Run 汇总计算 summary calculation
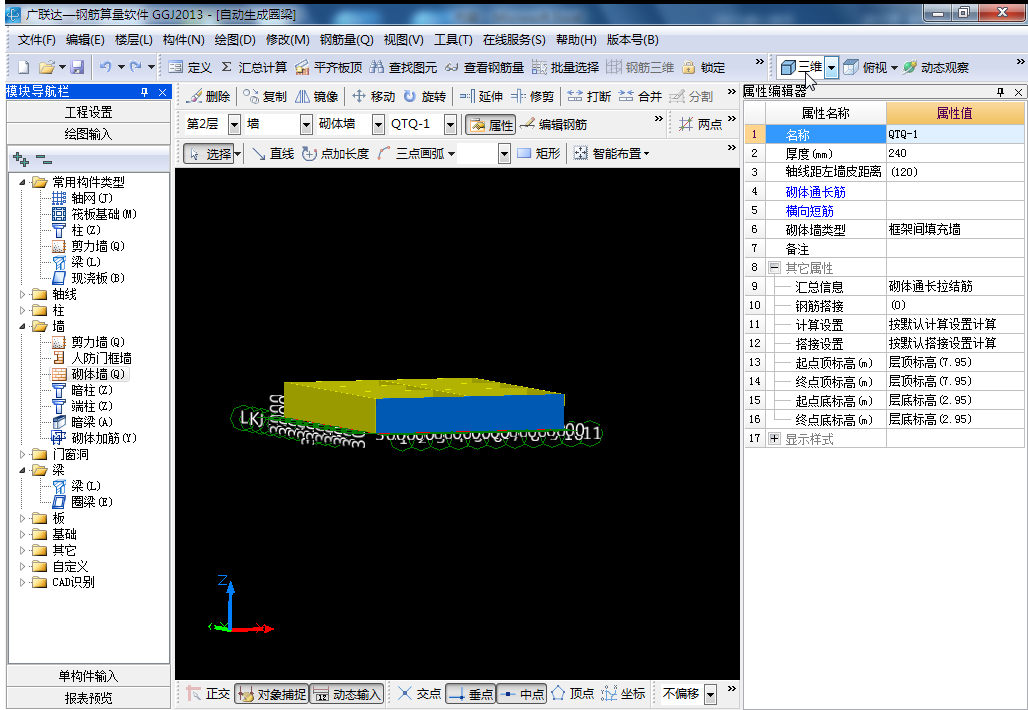Viewport: 1028px width, 710px height. (x=254, y=68)
